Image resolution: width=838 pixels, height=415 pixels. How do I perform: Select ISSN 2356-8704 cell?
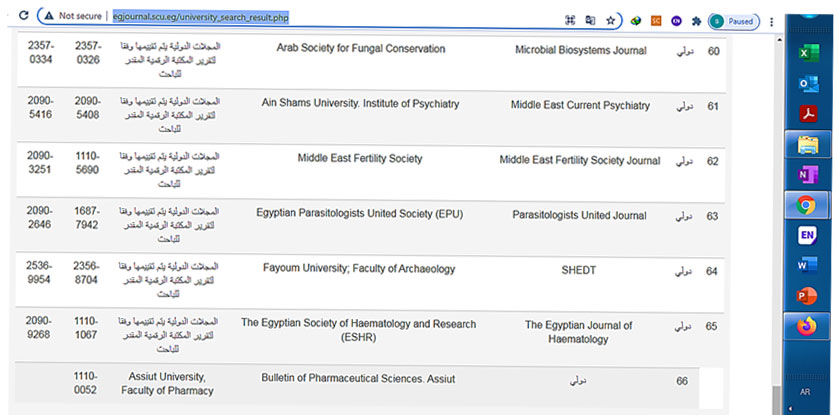pos(86,273)
